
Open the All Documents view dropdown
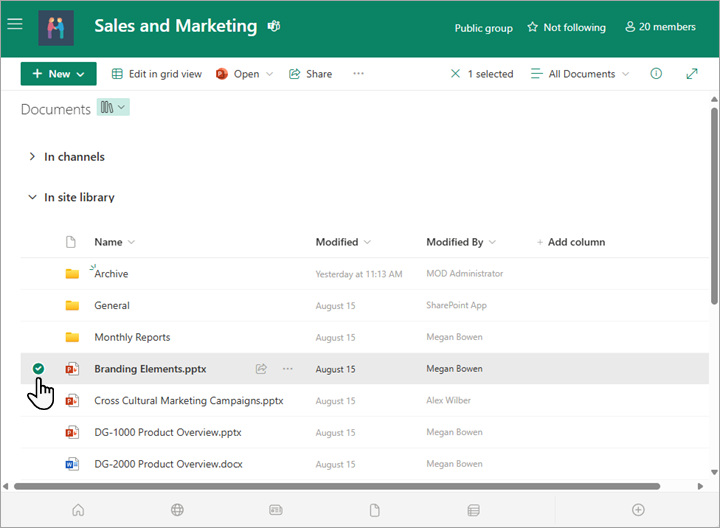click(580, 74)
